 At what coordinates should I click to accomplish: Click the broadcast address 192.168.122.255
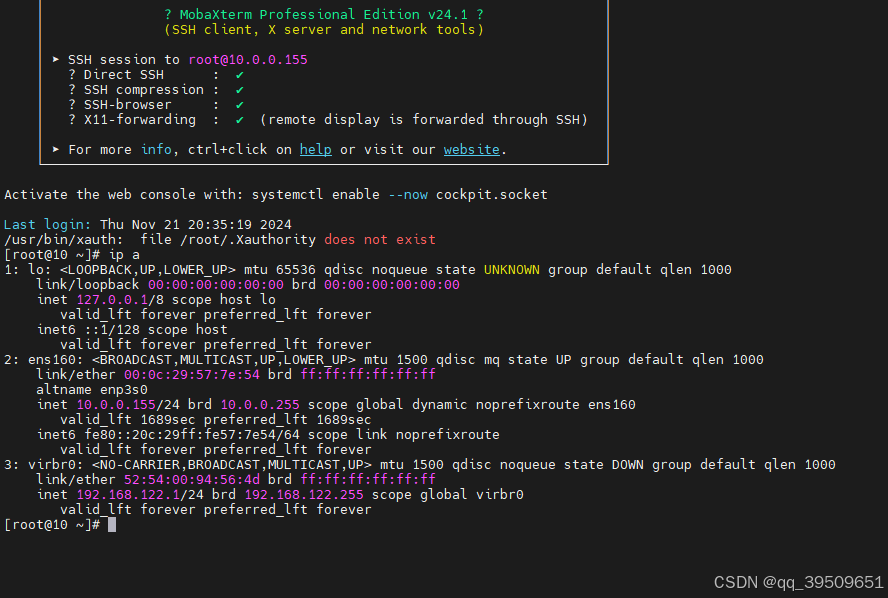click(304, 494)
